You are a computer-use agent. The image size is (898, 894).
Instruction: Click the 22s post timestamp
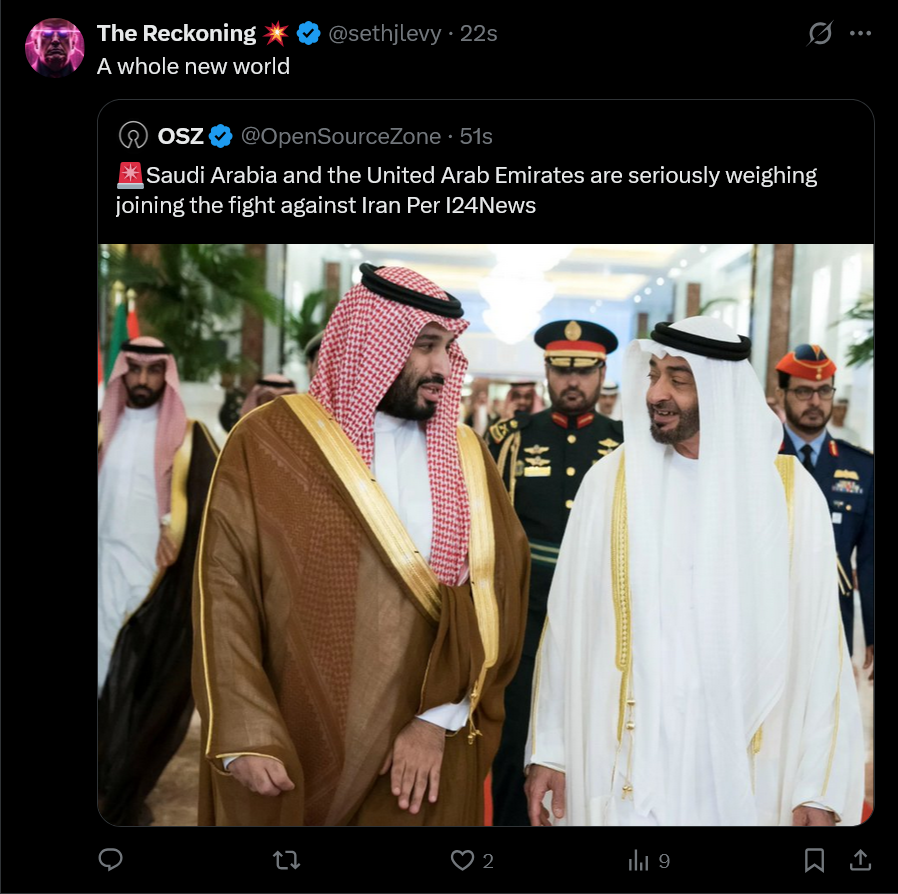click(x=478, y=34)
